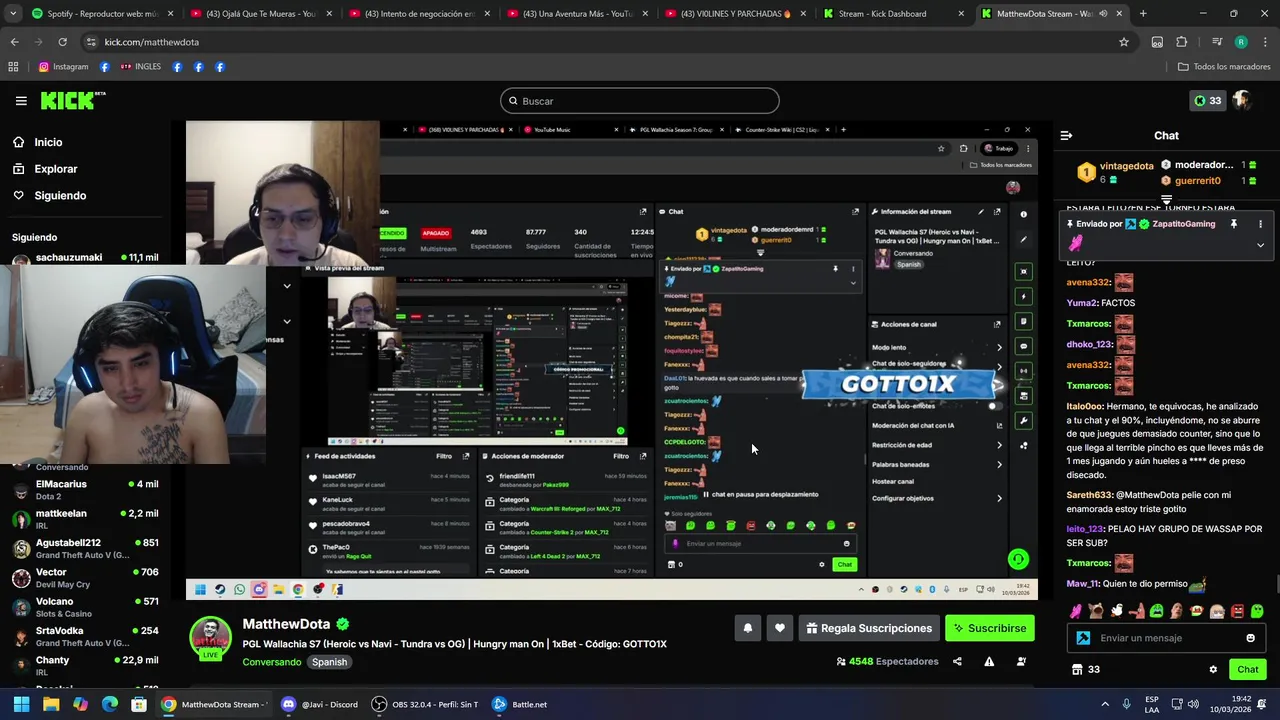Expand the pinned message chevron
Screen dimensions: 1280x720
coord(1260,245)
